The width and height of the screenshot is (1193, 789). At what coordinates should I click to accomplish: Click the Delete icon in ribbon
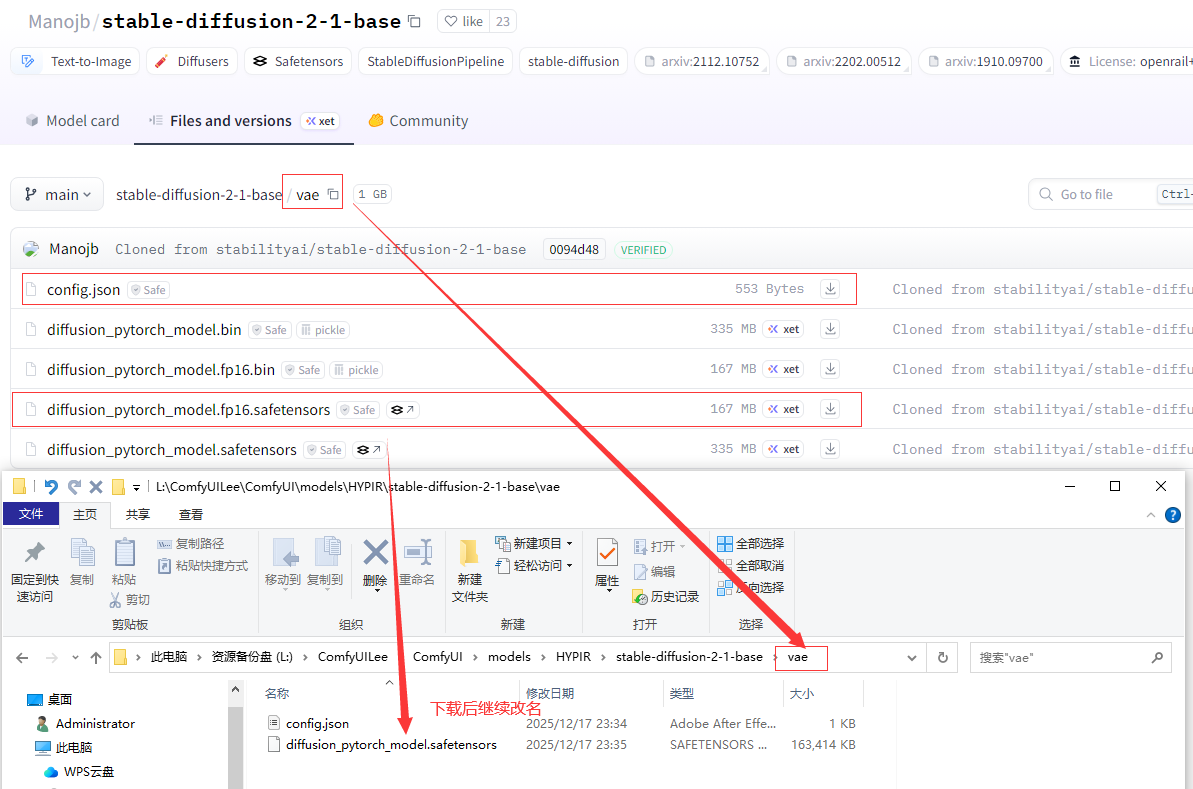point(375,562)
